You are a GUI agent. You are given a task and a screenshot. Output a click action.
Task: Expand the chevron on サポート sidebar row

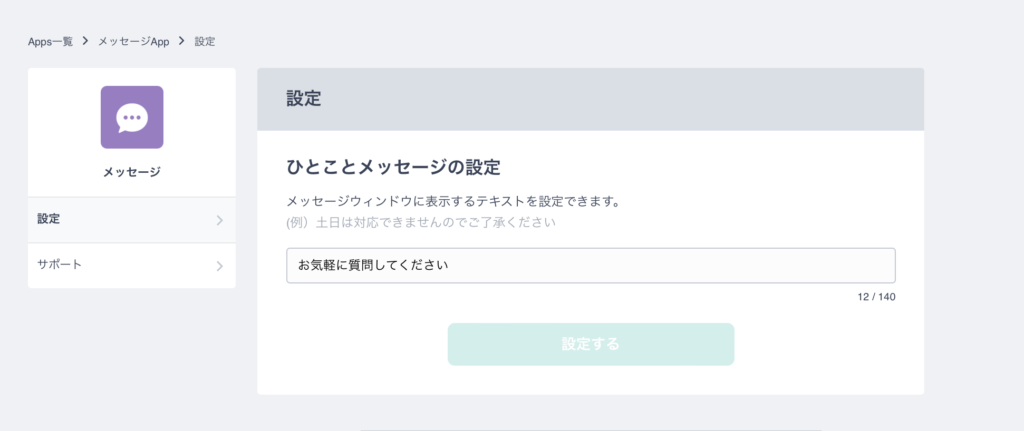pyautogui.click(x=219, y=266)
